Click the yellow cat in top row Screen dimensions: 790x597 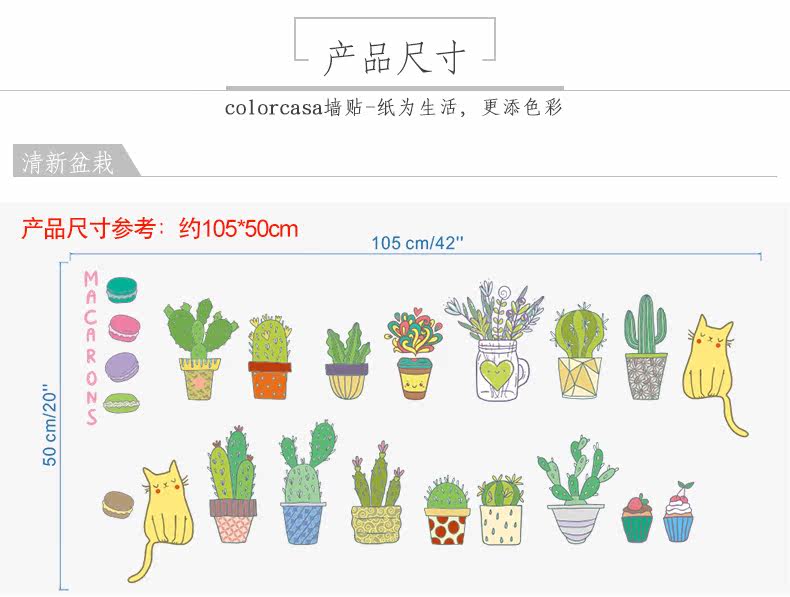(x=711, y=375)
